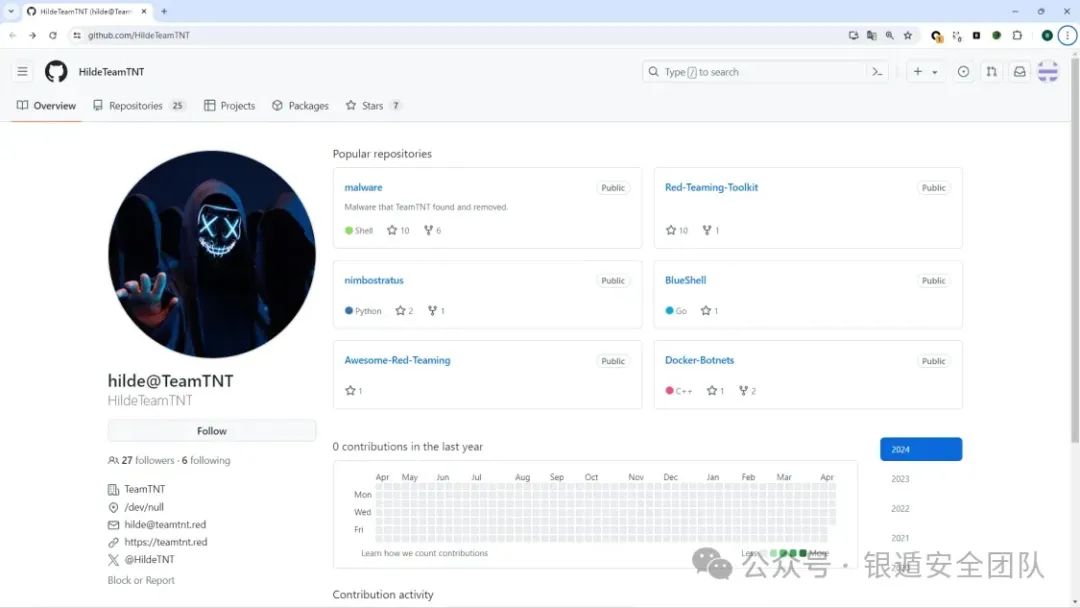1080x608 pixels.
Task: Switch to the Projects tab
Action: tap(229, 105)
